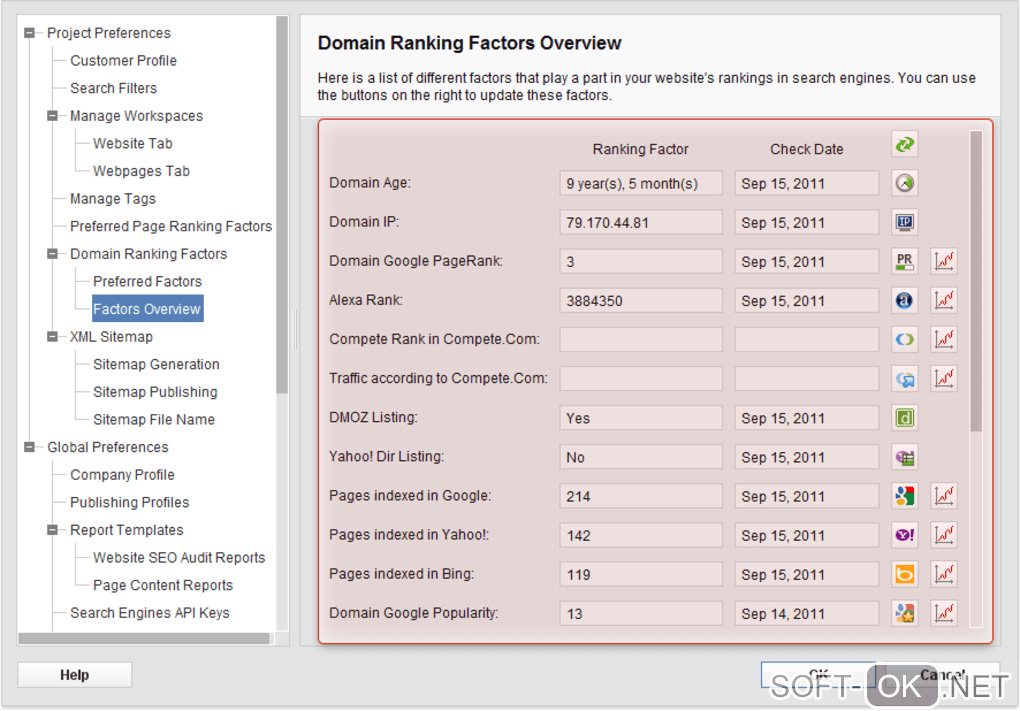Collapse the Manage Workspaces node
This screenshot has width=1020, height=711.
pos(53,116)
